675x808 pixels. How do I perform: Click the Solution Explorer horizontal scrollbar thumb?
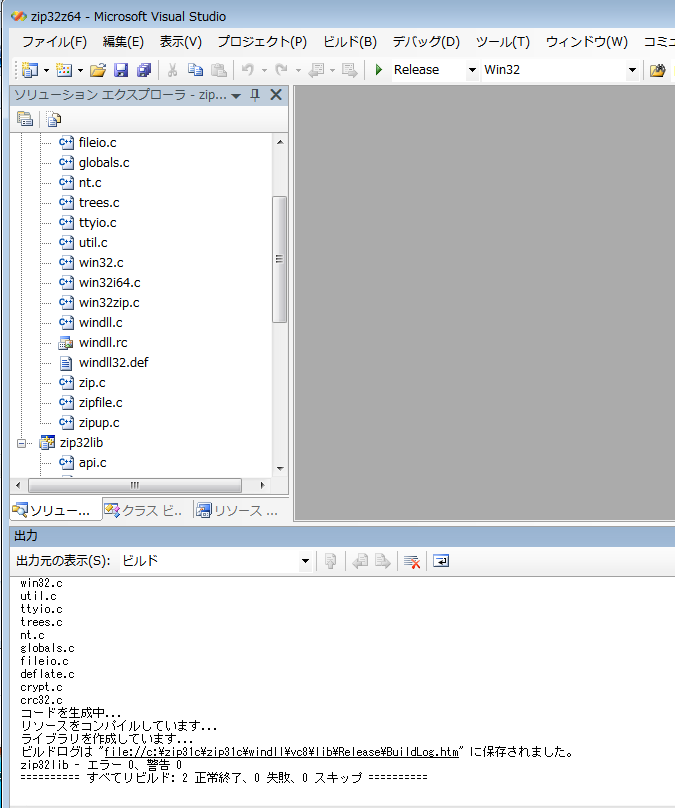coord(134,485)
